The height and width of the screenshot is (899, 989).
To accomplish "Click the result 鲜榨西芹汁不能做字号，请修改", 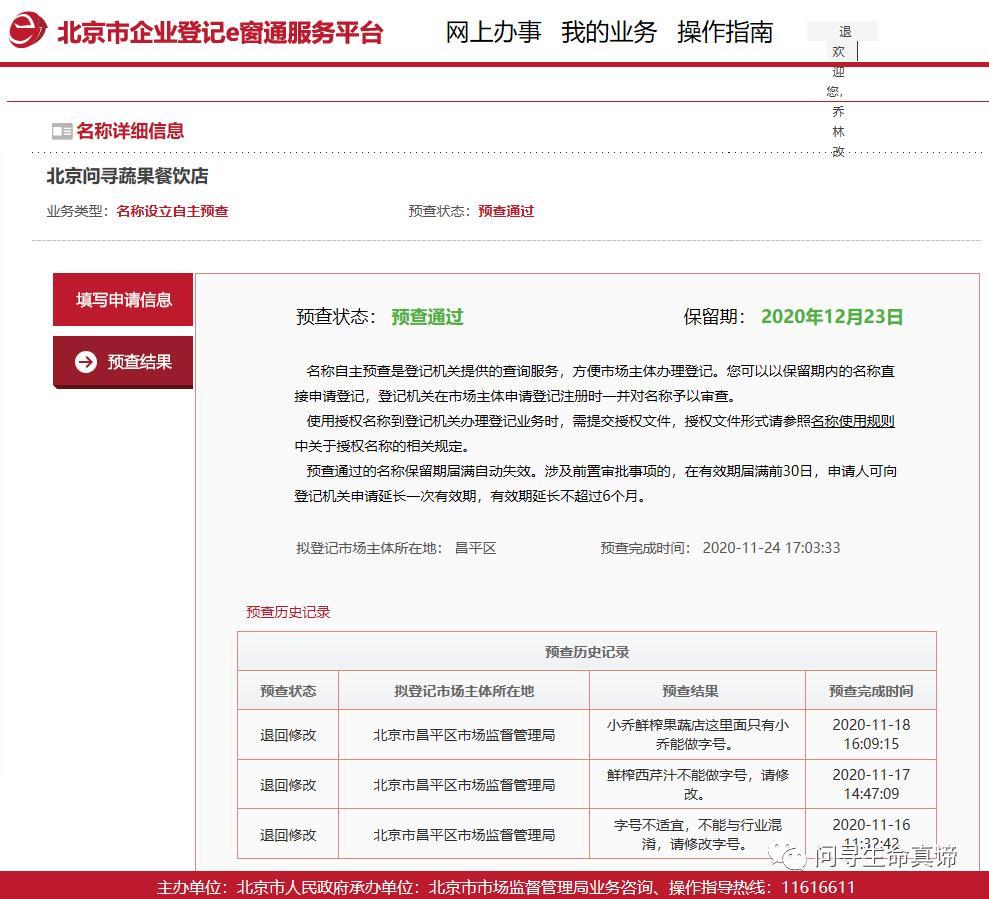I will pyautogui.click(x=698, y=785).
